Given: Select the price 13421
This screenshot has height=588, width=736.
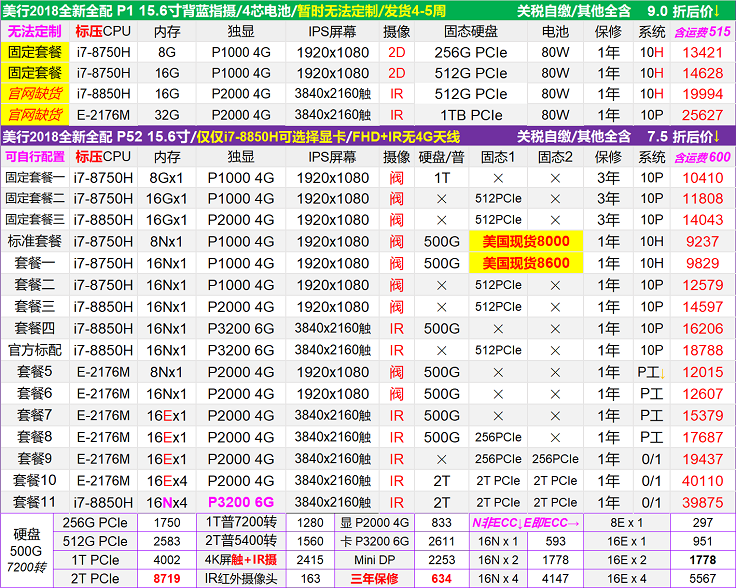Looking at the screenshot, I should tap(702, 53).
